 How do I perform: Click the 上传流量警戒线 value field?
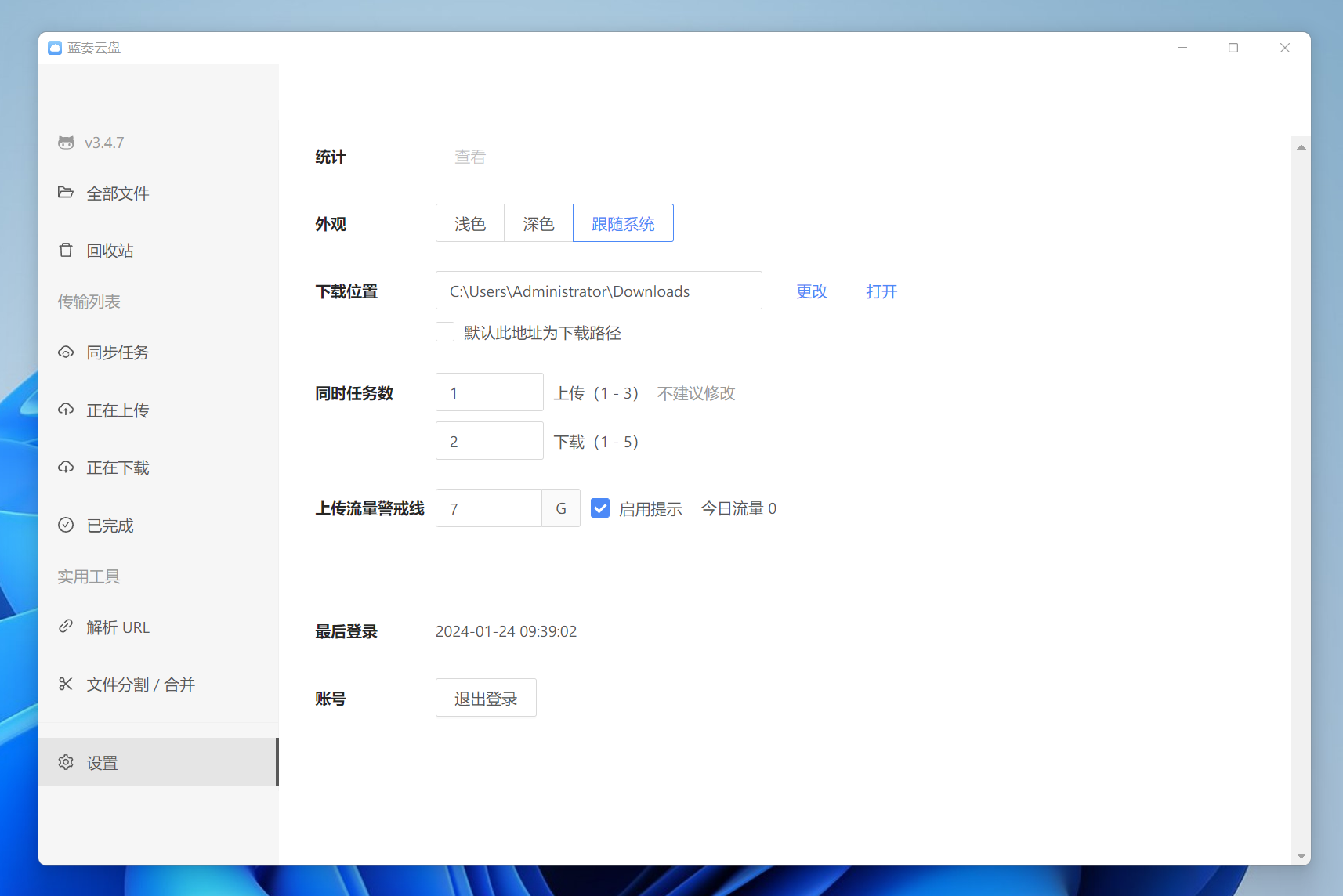pos(489,508)
